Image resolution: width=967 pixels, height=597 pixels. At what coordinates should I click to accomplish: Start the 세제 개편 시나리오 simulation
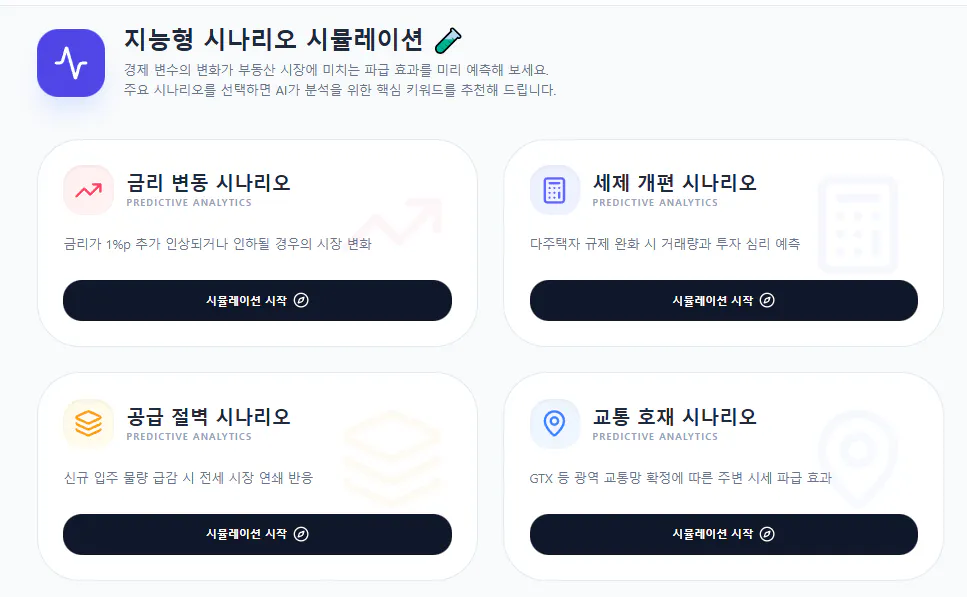tap(723, 300)
